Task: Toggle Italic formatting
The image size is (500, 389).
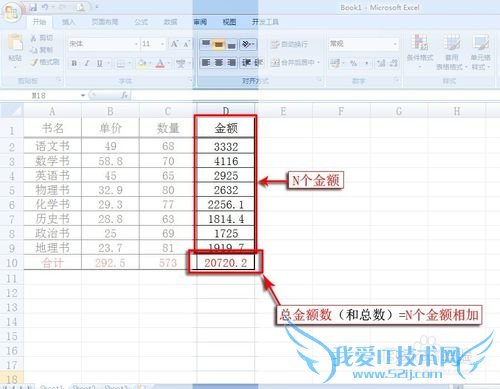Action: tap(87, 63)
